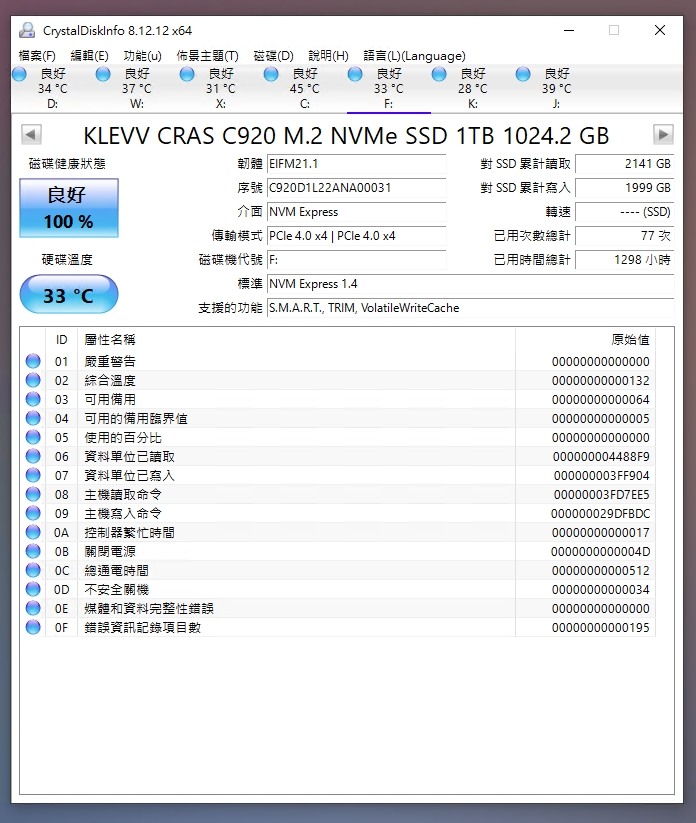The height and width of the screenshot is (823, 696).
Task: Select the F: drive tab at 33 °C
Action: (x=389, y=88)
